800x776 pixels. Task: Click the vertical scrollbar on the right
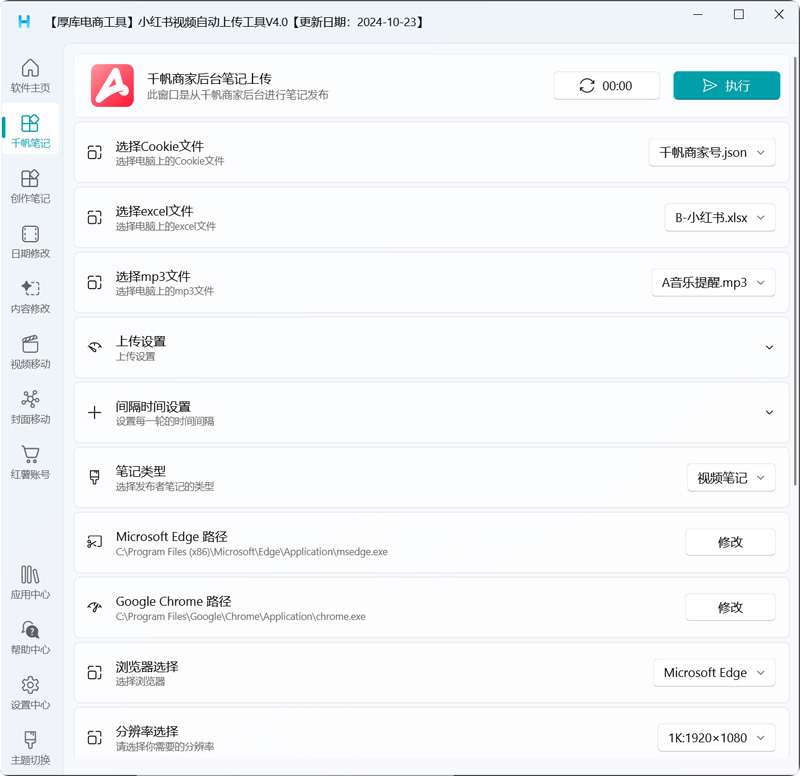coord(795,270)
